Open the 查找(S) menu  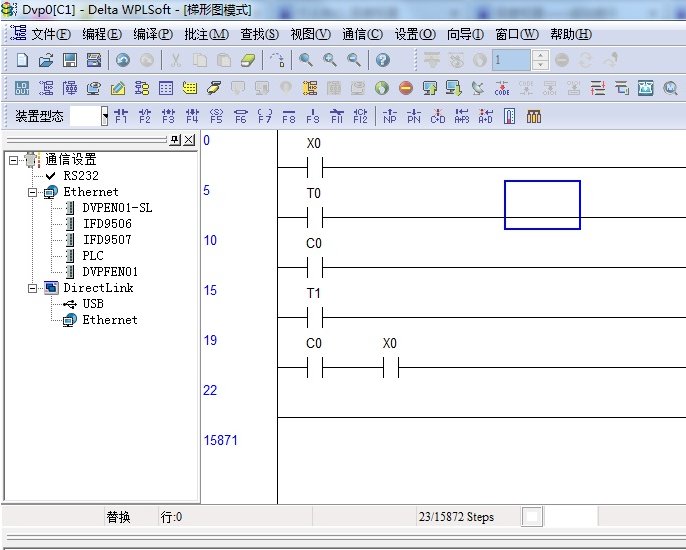click(259, 34)
